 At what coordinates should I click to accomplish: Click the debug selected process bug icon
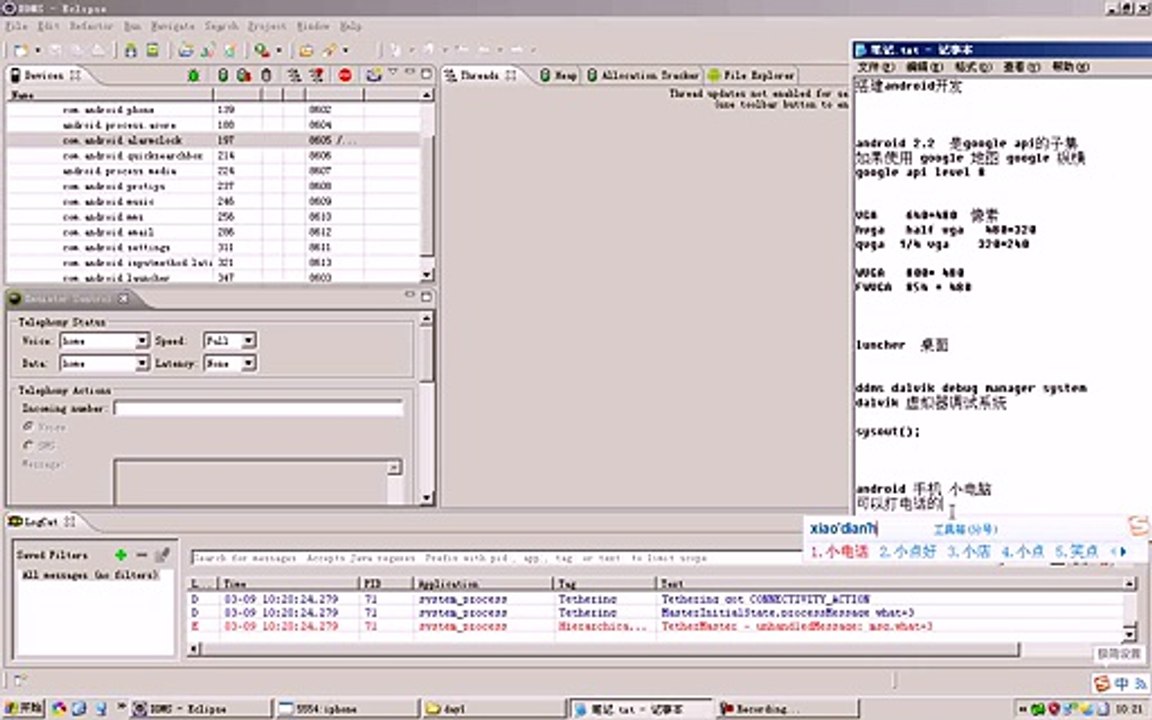[x=194, y=75]
